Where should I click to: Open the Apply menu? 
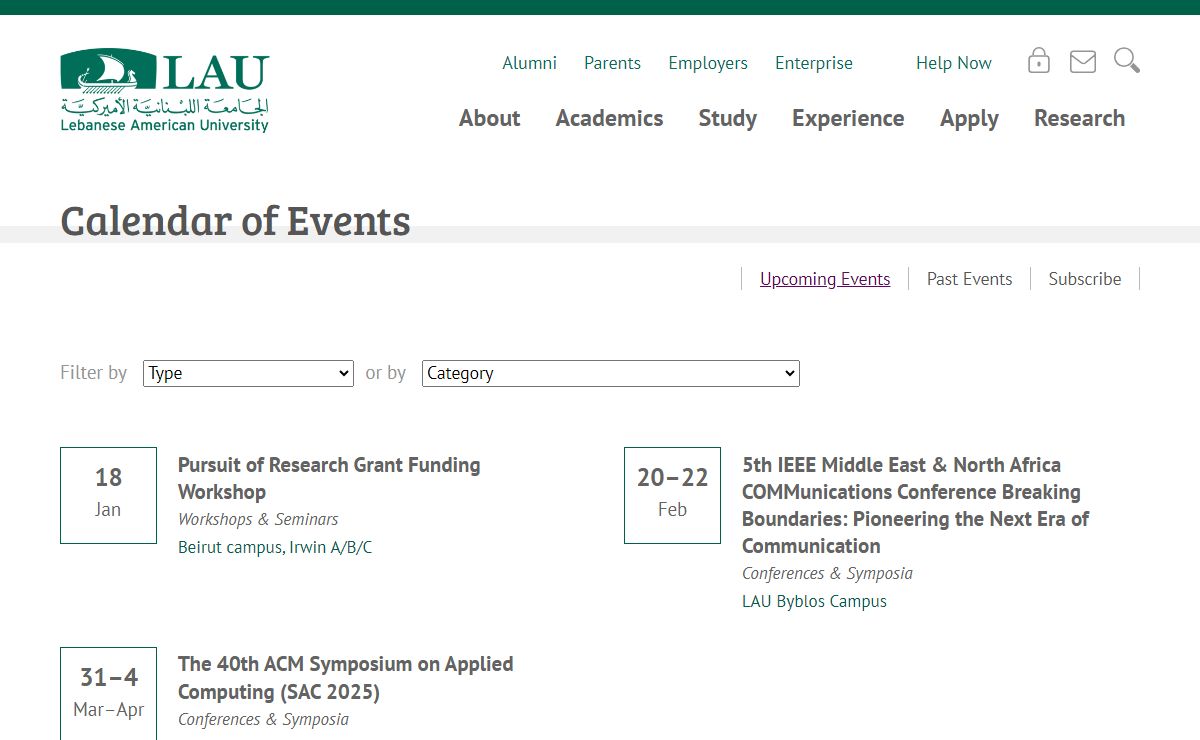tap(969, 118)
